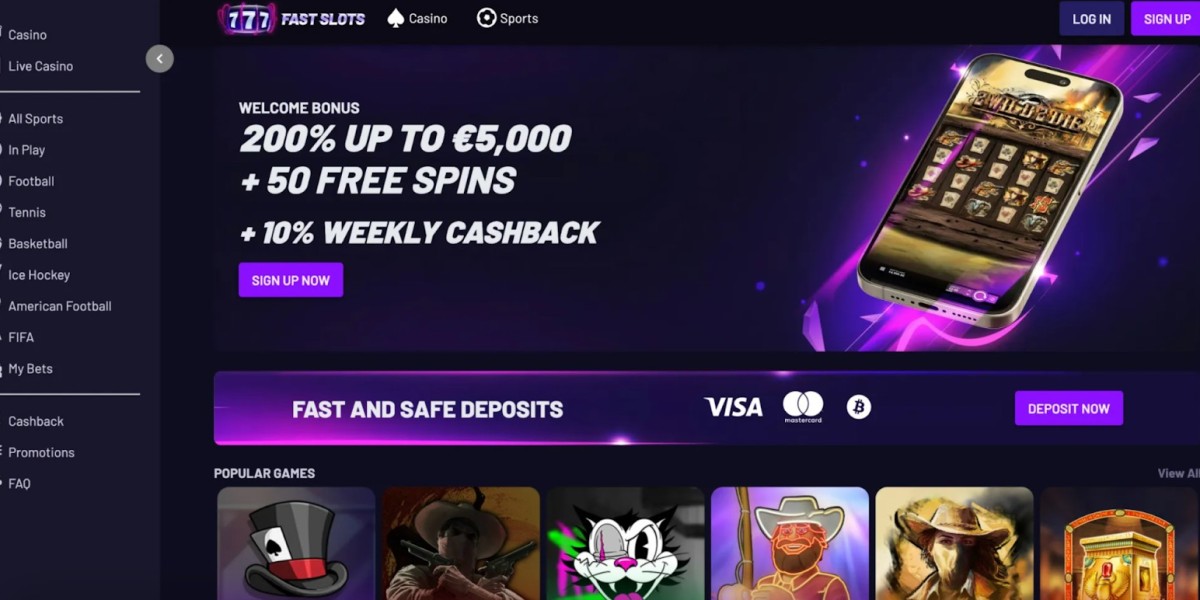Click the Visa payment logo

[x=733, y=407]
